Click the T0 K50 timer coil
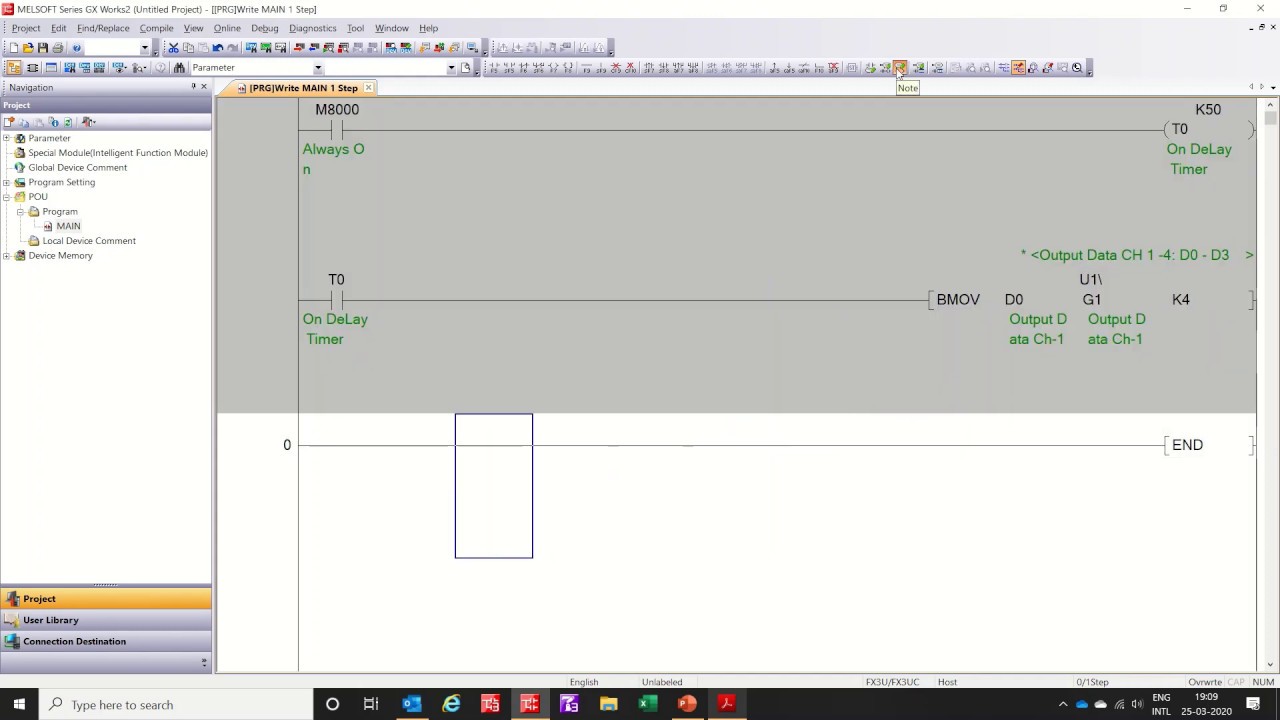Image resolution: width=1280 pixels, height=720 pixels. (x=1208, y=129)
